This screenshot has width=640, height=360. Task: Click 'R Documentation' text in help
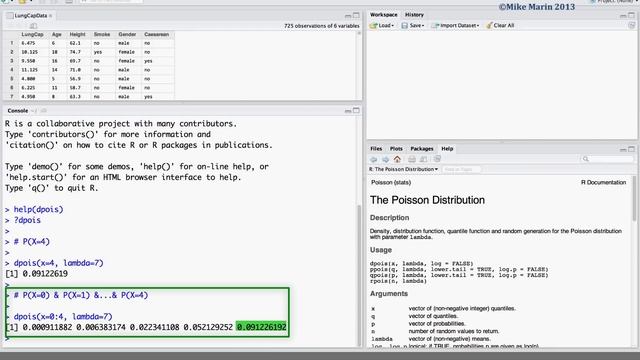click(x=603, y=182)
